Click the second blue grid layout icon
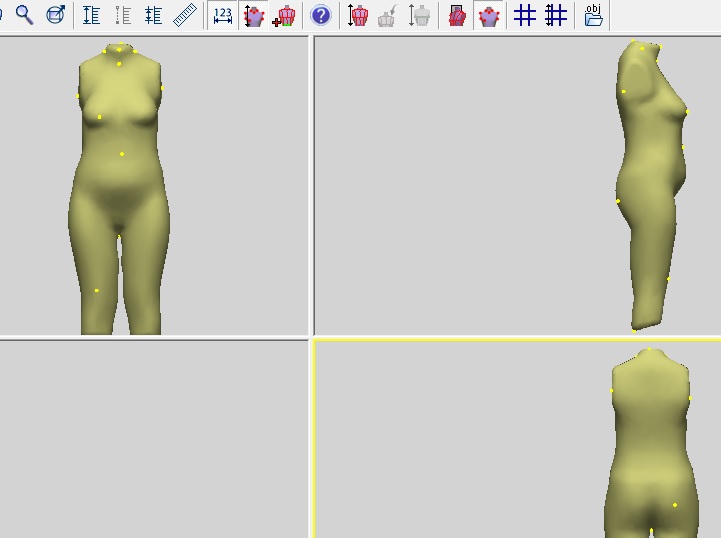The width and height of the screenshot is (721, 538). (556, 15)
